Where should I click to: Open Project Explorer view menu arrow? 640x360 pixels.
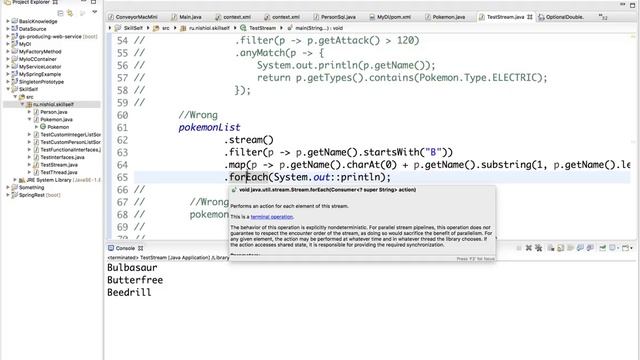(95, 12)
